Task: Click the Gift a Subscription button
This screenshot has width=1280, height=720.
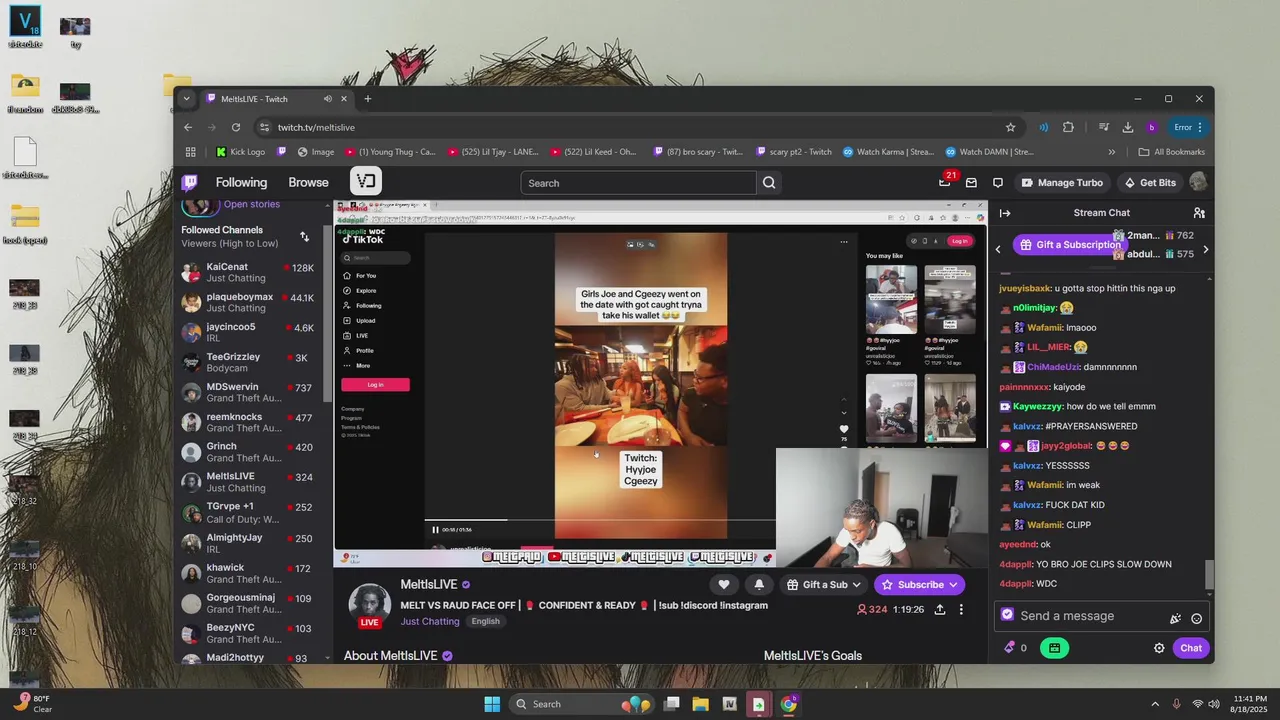Action: coord(1070,245)
